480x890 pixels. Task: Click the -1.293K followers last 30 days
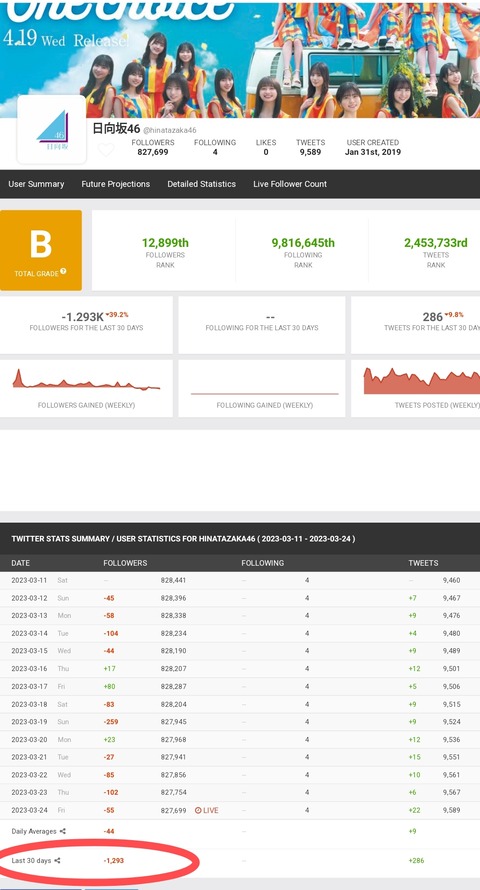point(82,317)
